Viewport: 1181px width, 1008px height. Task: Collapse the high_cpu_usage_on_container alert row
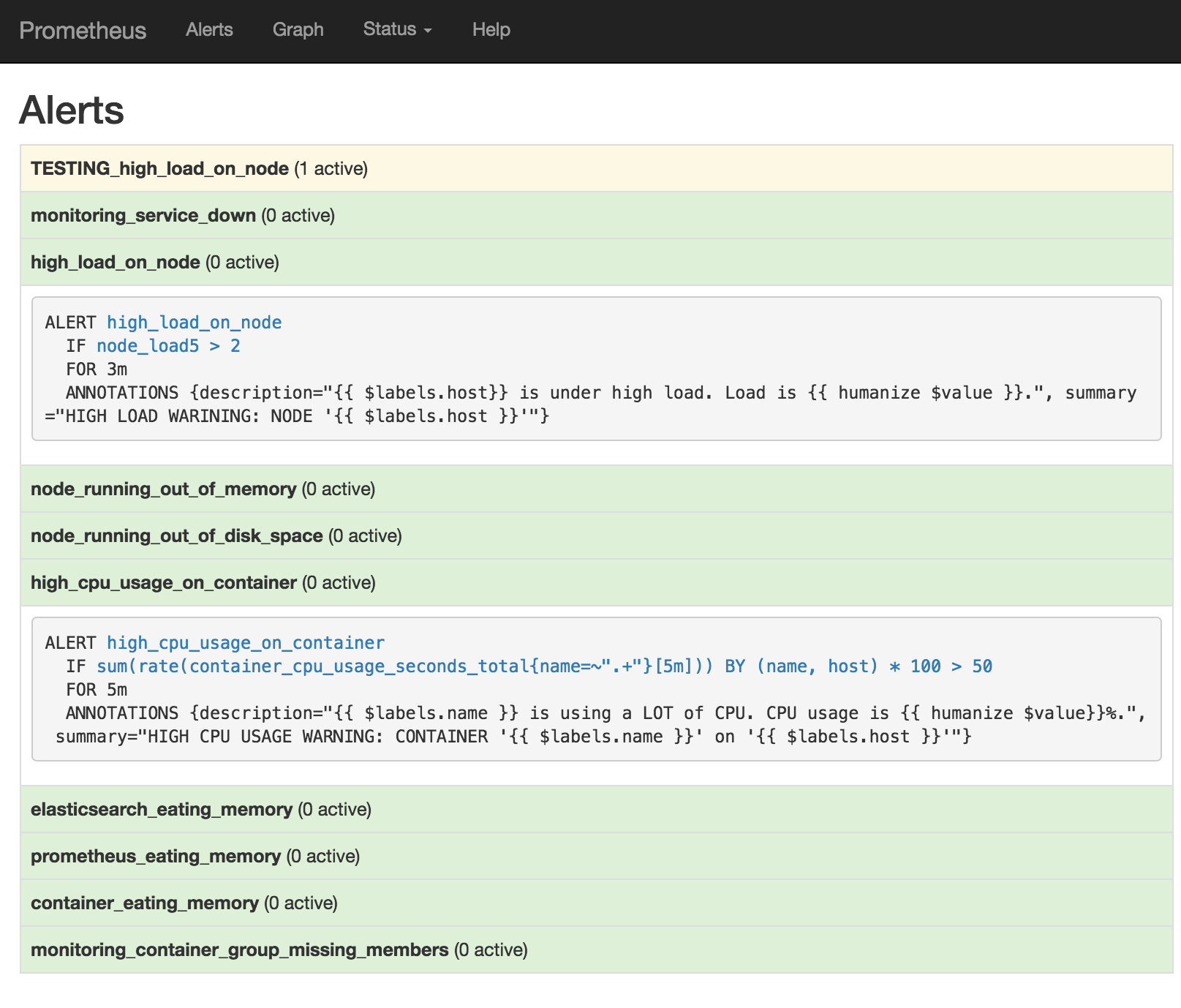pos(597,583)
